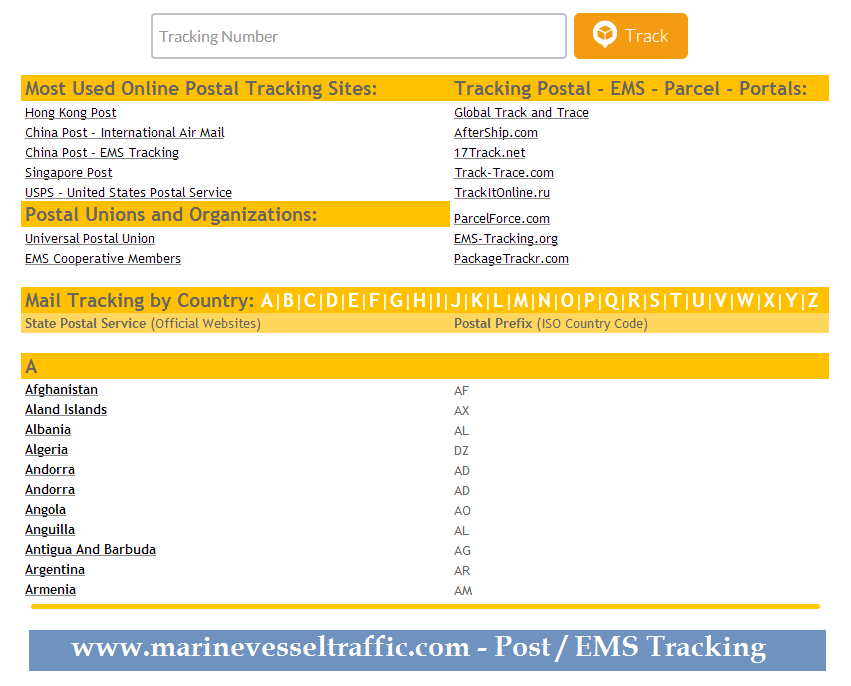Image resolution: width=851 pixels, height=686 pixels.
Task: Open the Algeria postal service link
Action: 46,450
